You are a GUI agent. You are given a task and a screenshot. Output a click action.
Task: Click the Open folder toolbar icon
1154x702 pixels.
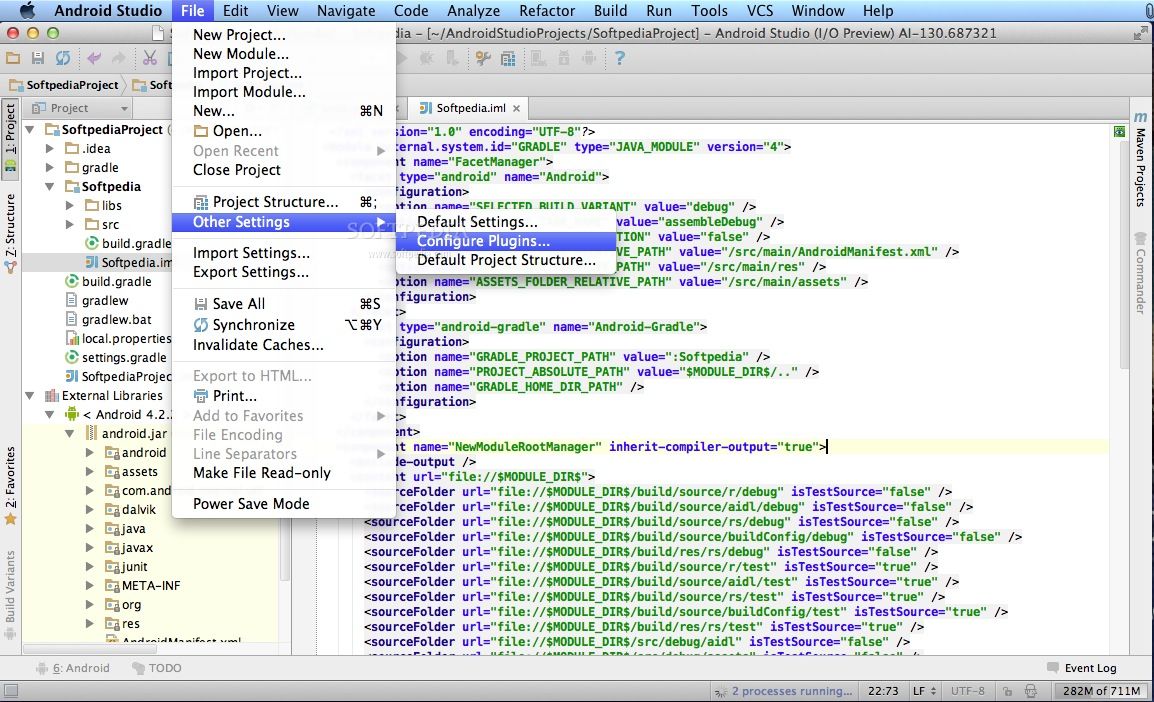[13, 58]
